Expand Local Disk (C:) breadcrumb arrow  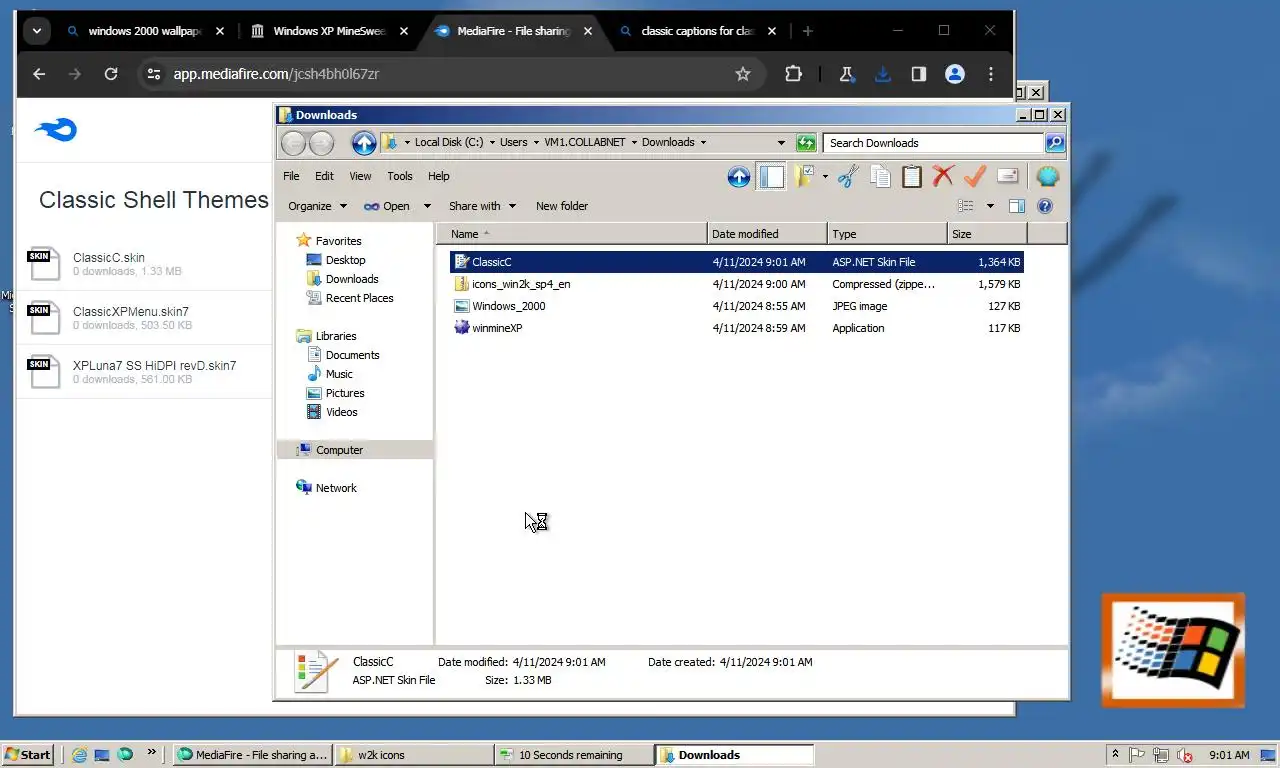click(492, 143)
